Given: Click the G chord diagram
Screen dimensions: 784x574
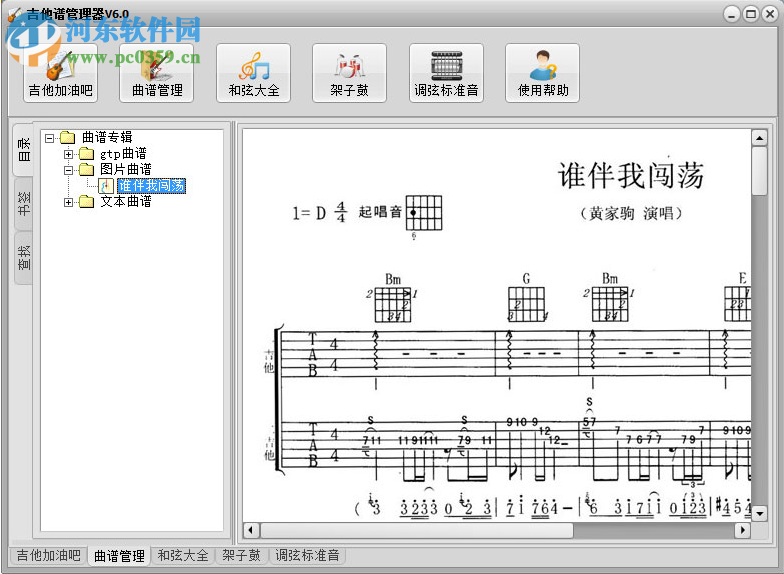Looking at the screenshot, I should [x=527, y=304].
